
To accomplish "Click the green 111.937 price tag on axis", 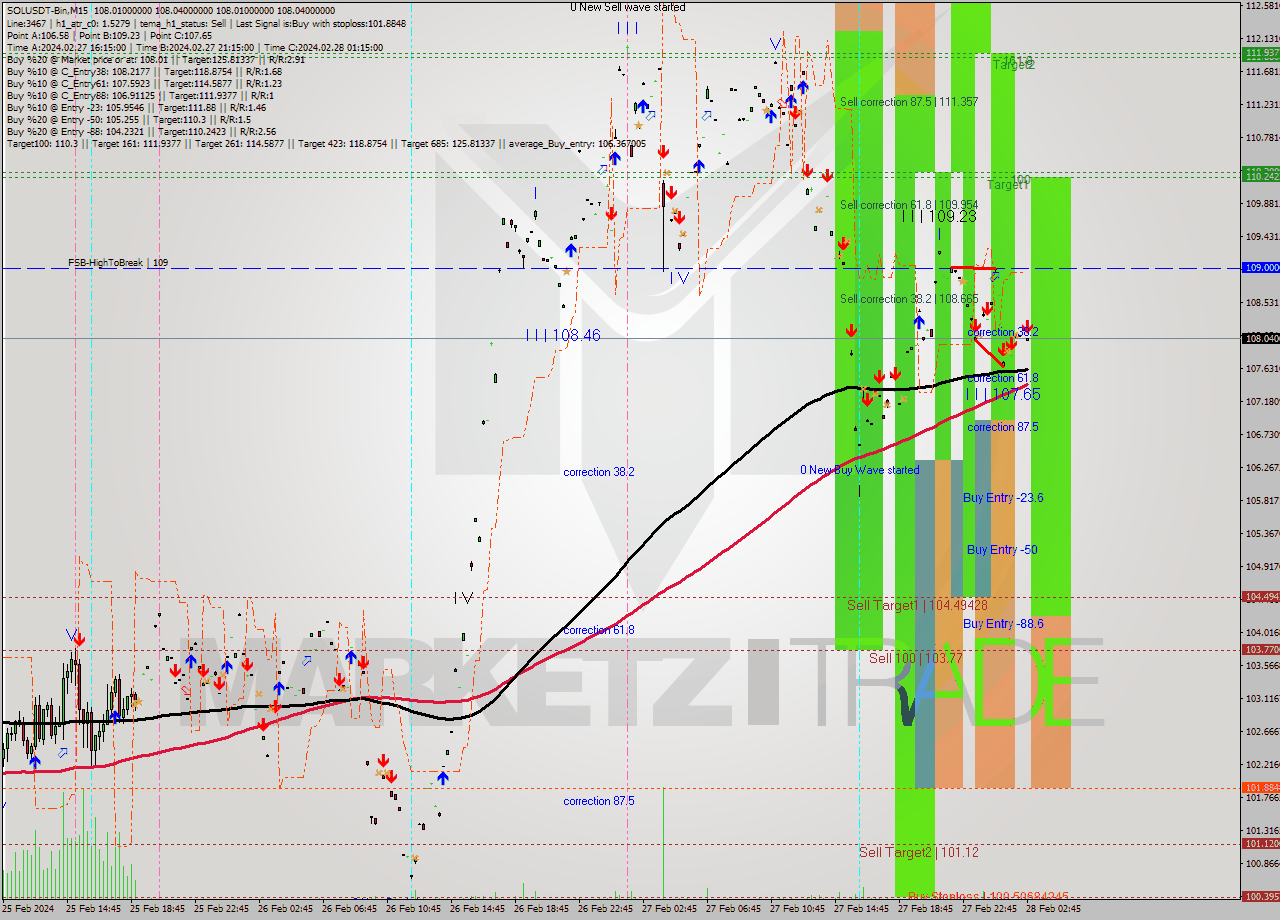I will click(1261, 53).
